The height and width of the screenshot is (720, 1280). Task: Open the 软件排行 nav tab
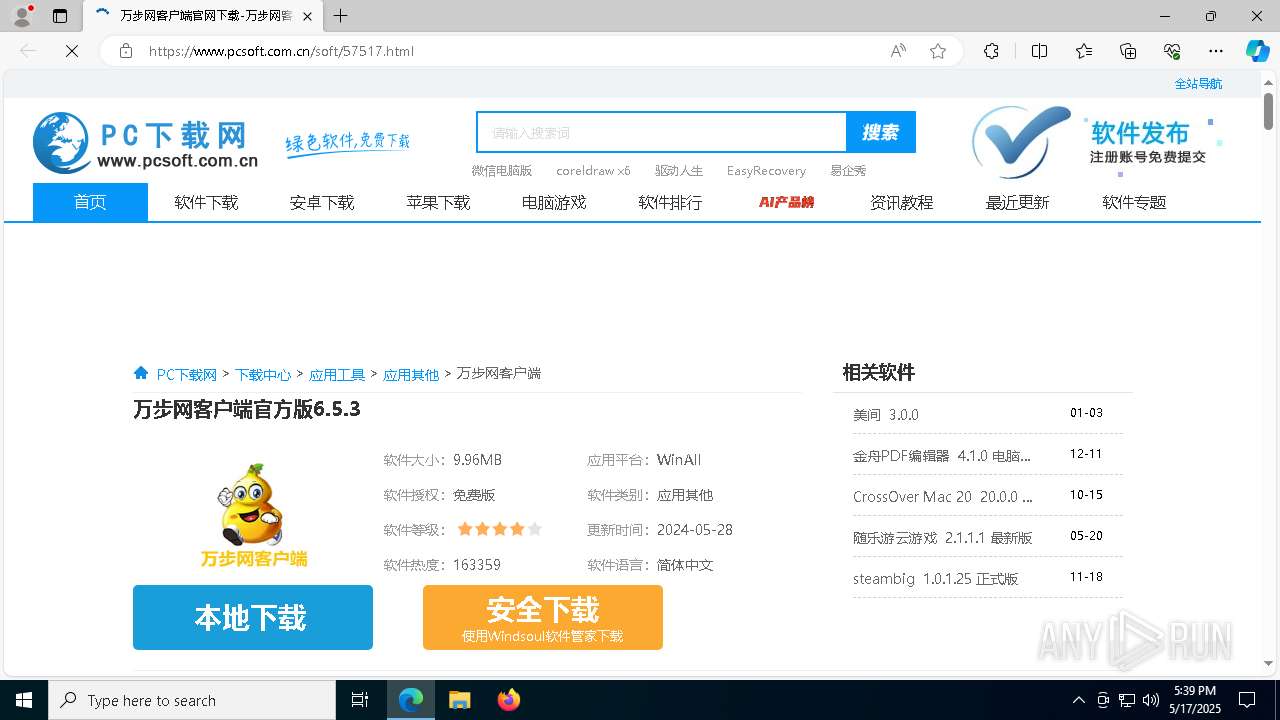coord(670,202)
